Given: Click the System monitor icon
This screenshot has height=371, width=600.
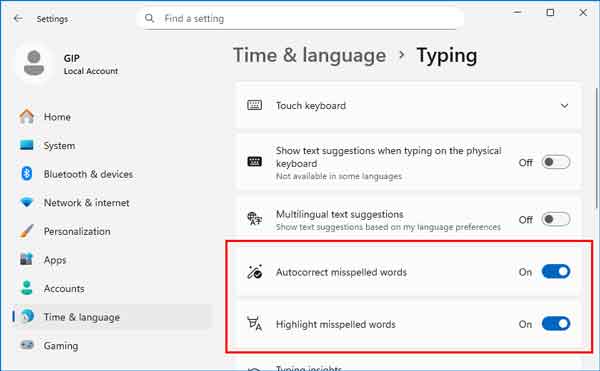Looking at the screenshot, I should click(27, 145).
